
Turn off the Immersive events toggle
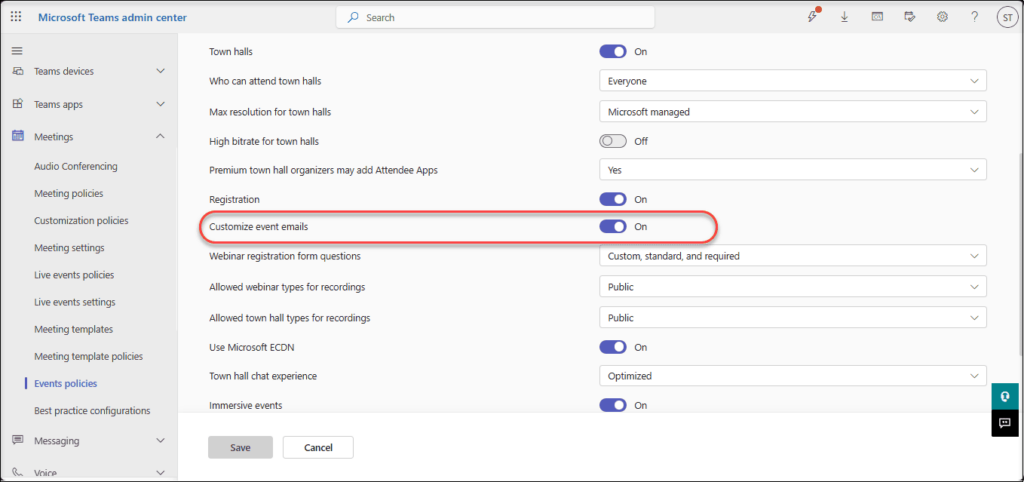point(613,405)
